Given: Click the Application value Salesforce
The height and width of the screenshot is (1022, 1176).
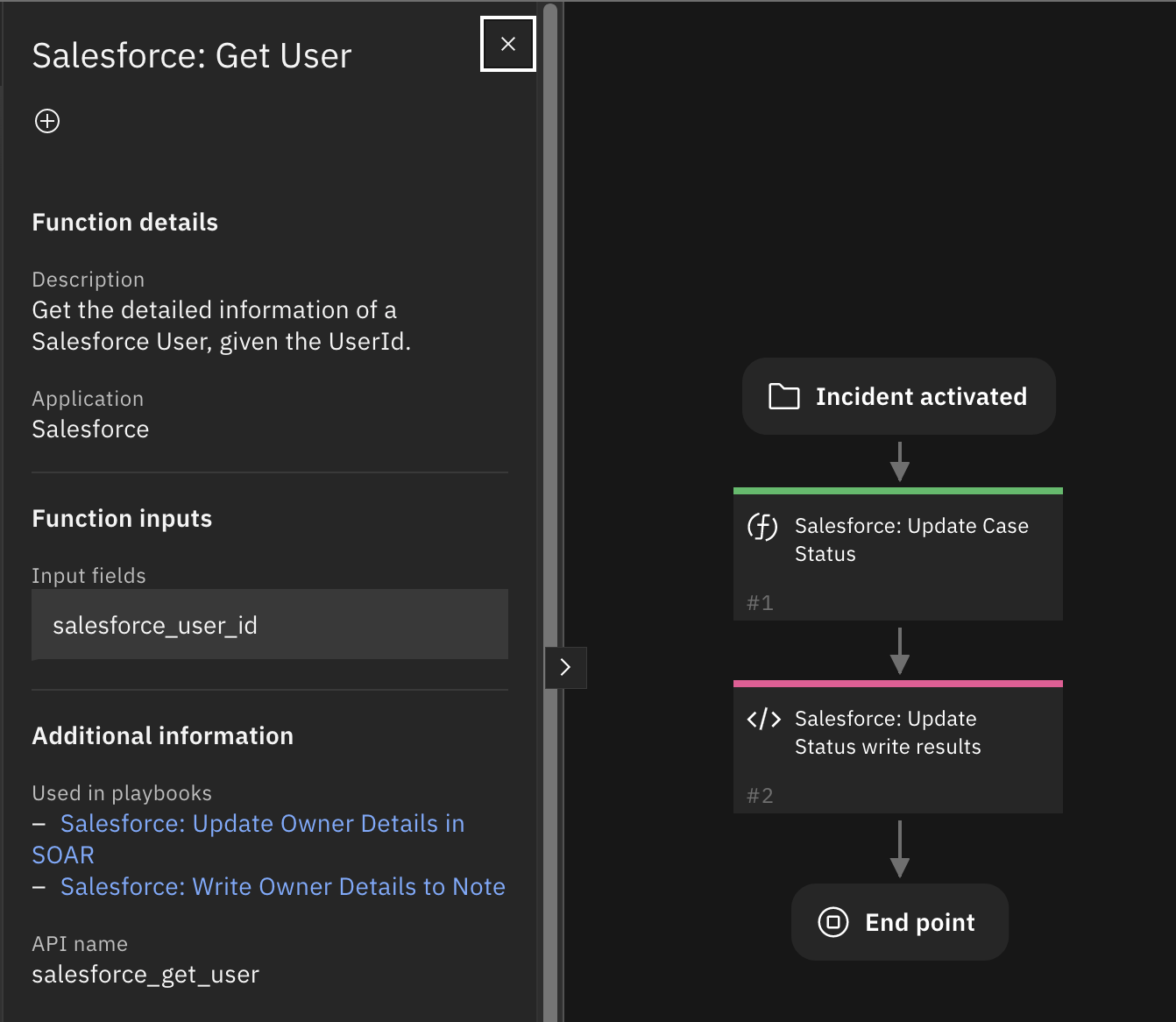Looking at the screenshot, I should 90,429.
